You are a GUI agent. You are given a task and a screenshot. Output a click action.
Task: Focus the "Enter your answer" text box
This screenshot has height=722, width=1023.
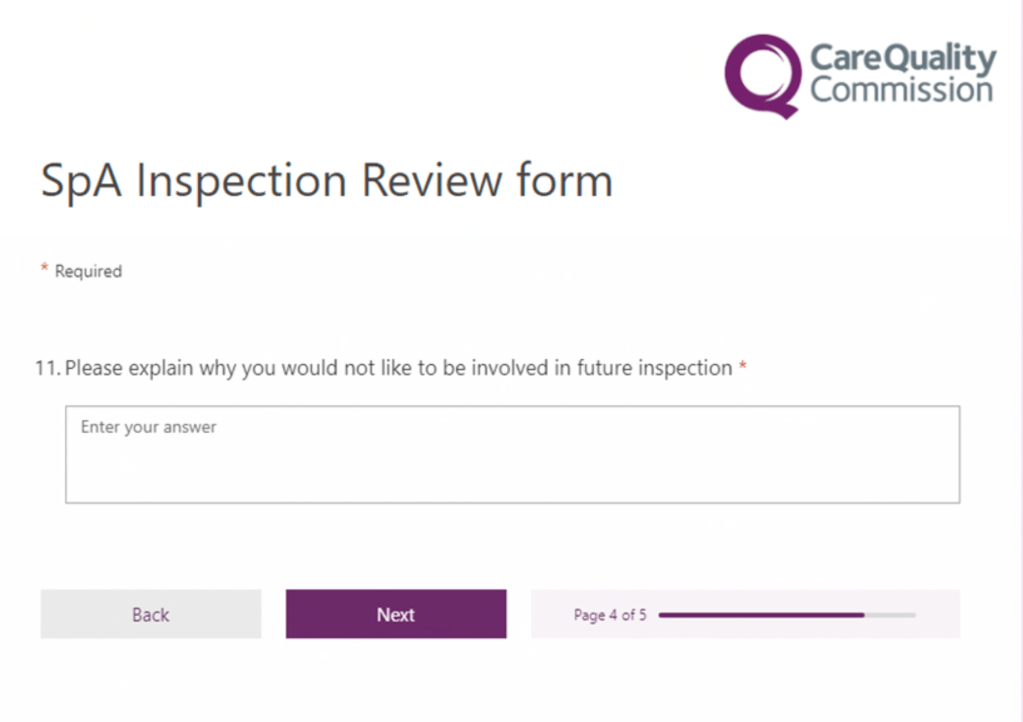512,454
